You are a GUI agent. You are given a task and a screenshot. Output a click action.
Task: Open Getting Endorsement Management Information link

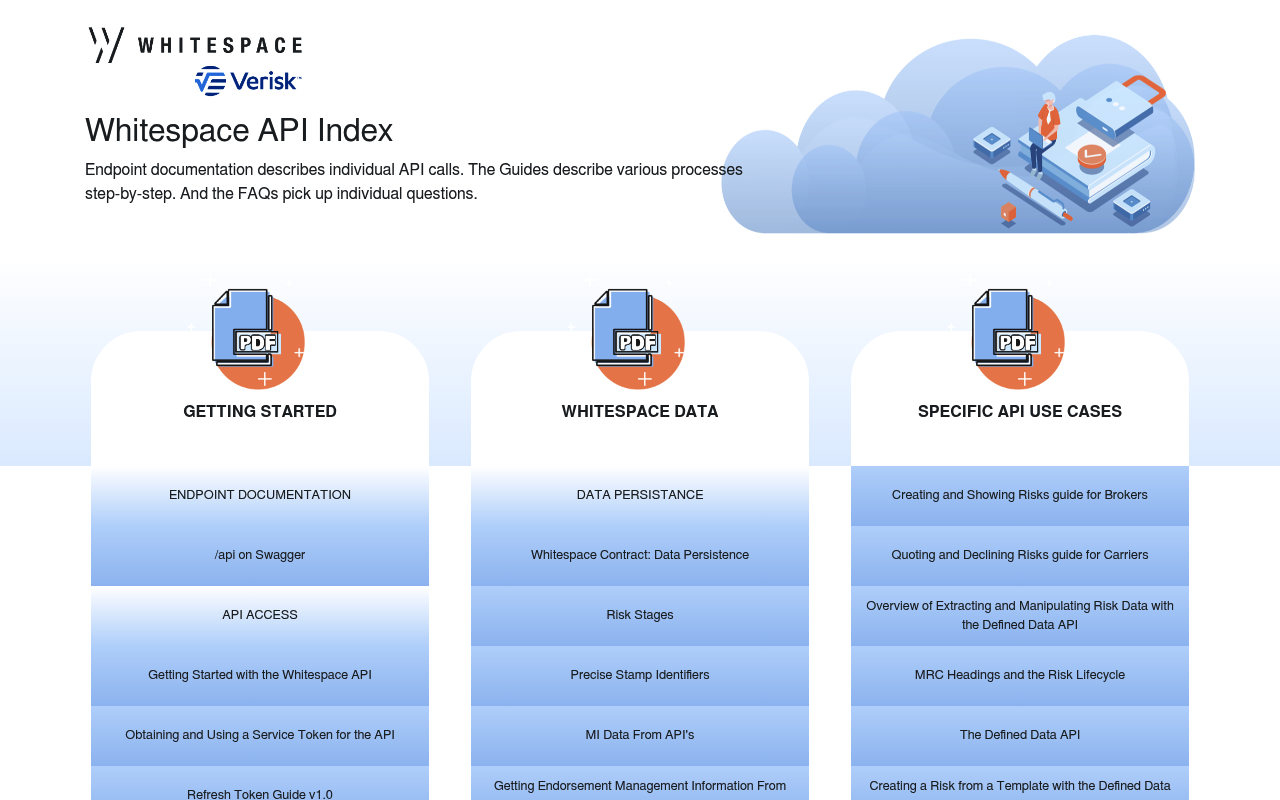(640, 784)
